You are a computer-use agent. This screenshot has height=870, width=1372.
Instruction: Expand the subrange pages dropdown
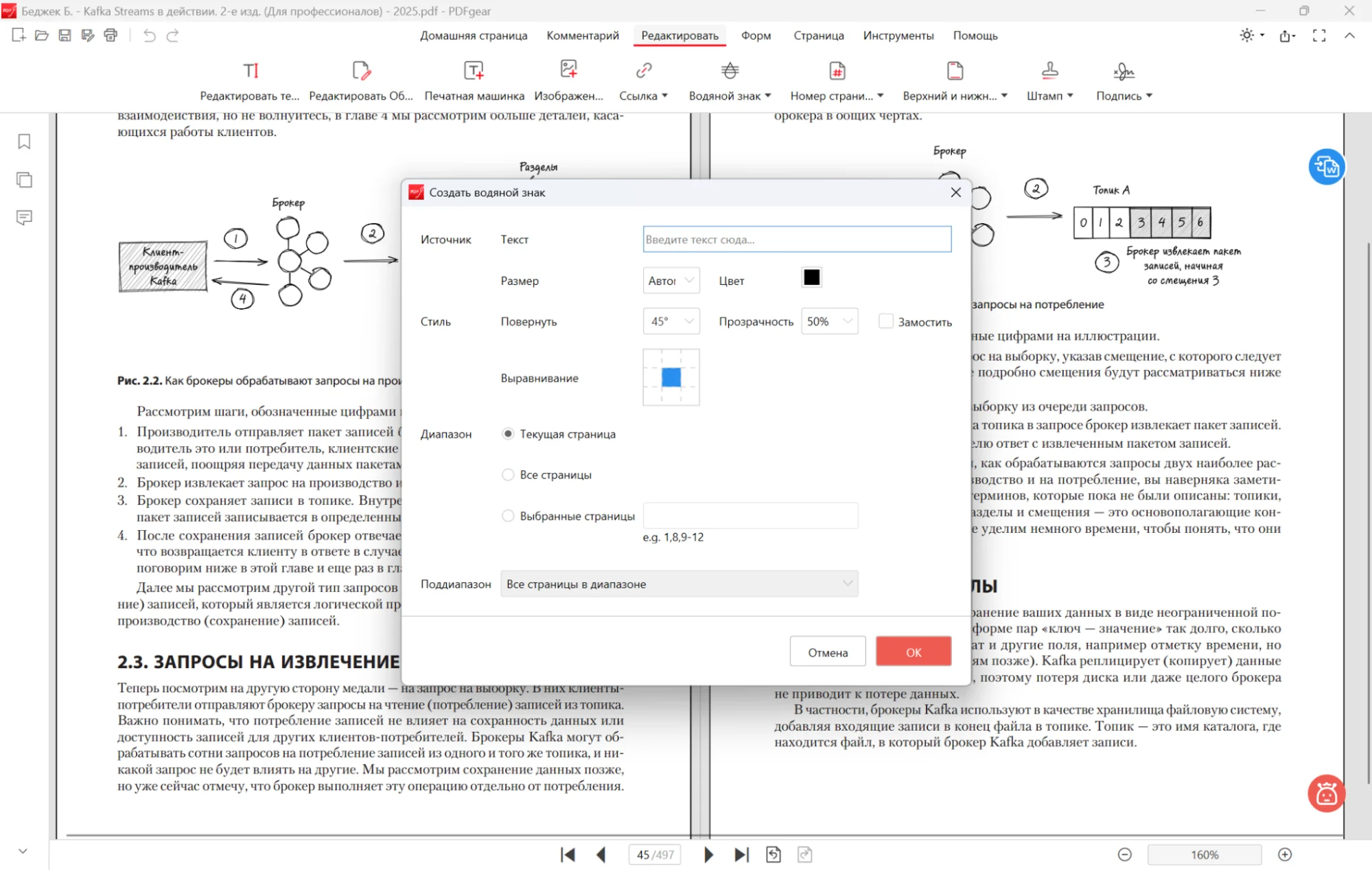(x=679, y=584)
